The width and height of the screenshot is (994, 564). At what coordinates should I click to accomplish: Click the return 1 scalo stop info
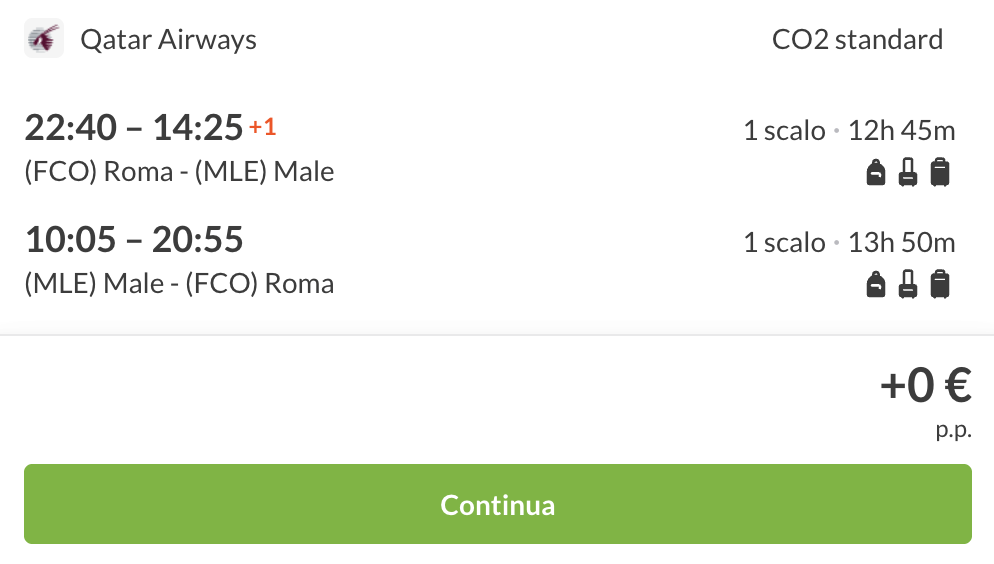784,242
